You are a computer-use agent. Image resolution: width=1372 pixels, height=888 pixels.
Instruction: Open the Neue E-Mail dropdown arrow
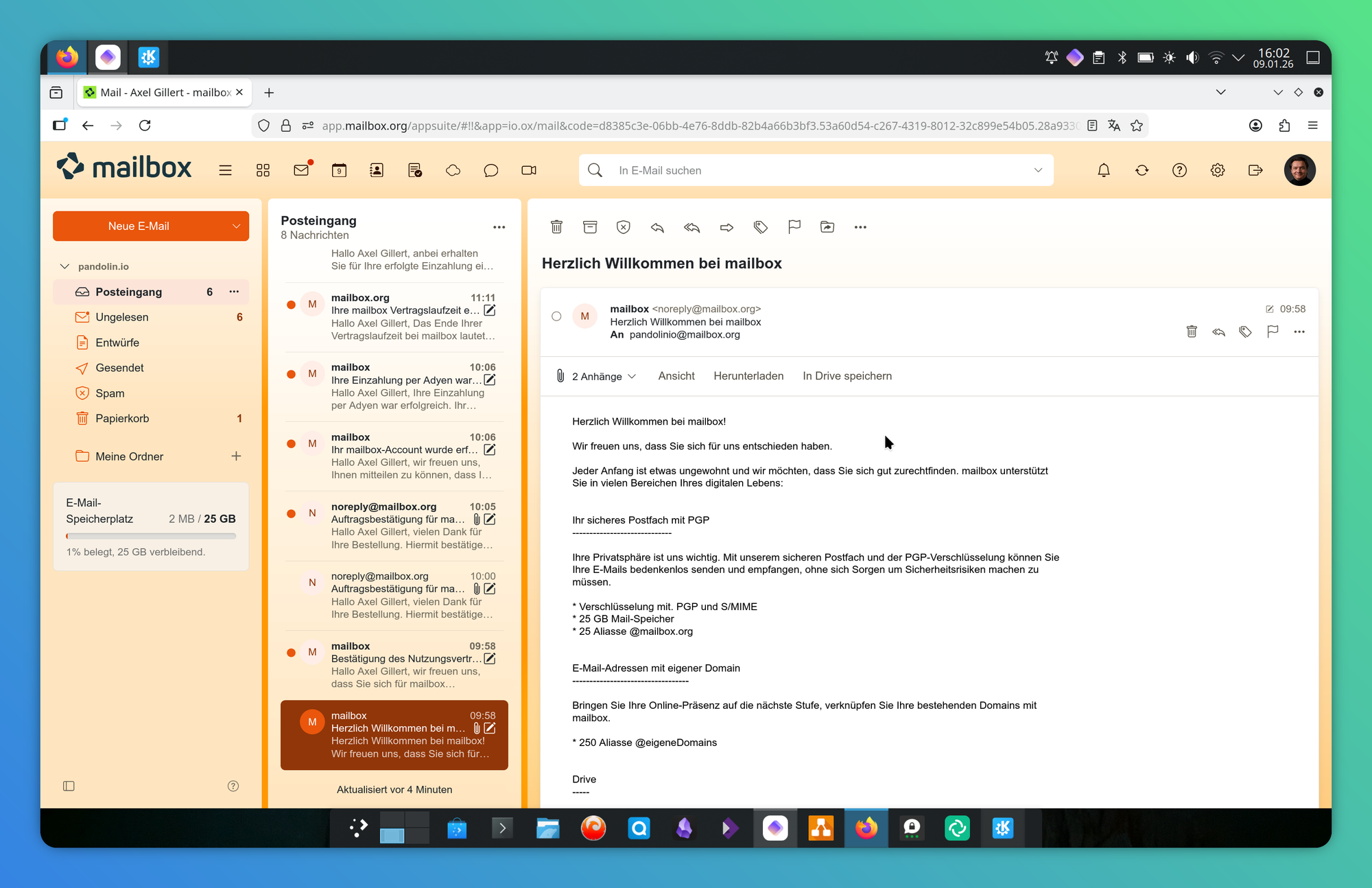[236, 226]
